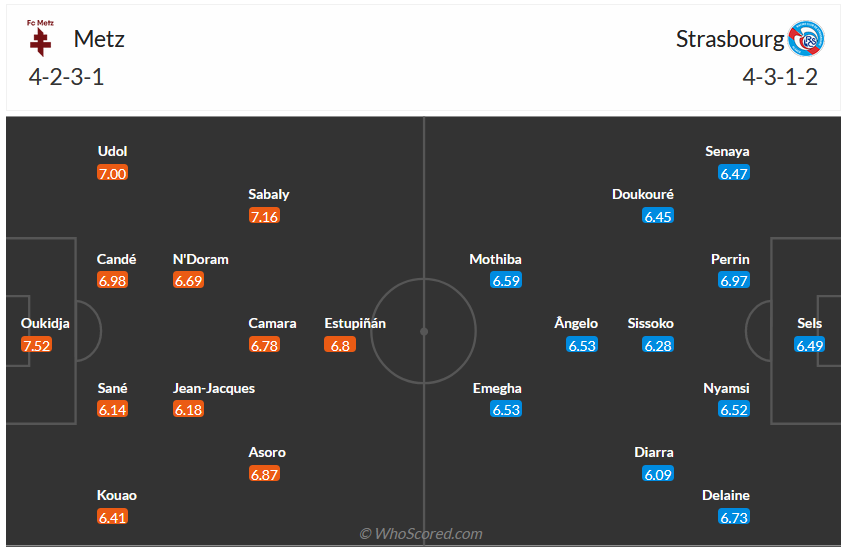Select Diarra's 6.09 rating badge
842x547 pixels.
click(658, 474)
